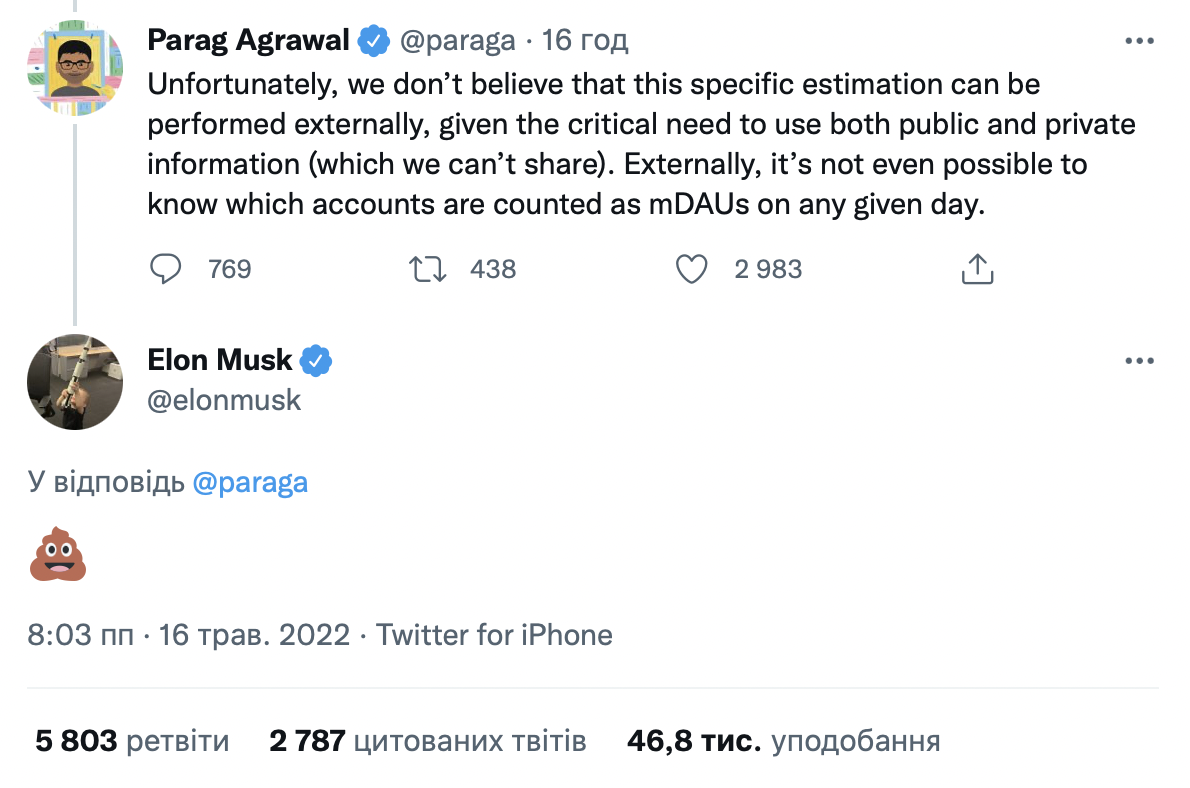This screenshot has height=788, width=1190.
Task: Click the Twitter for iPhone source link
Action: coord(494,635)
